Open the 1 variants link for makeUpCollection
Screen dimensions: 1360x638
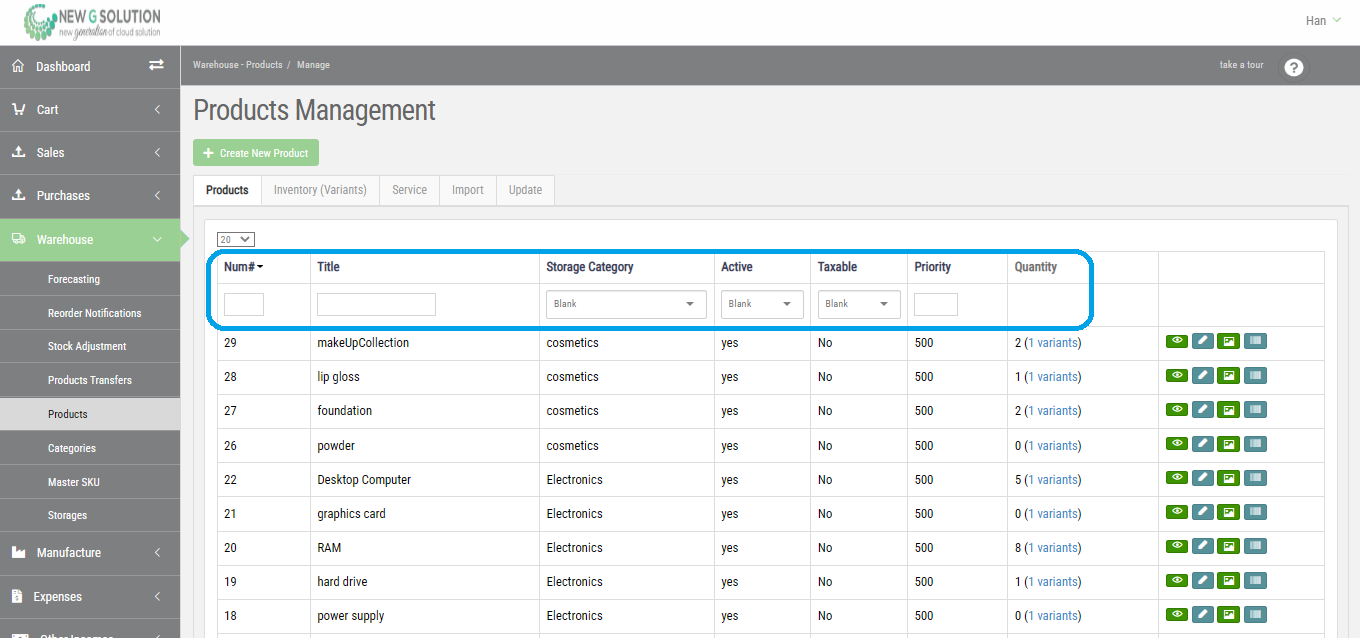point(1053,343)
